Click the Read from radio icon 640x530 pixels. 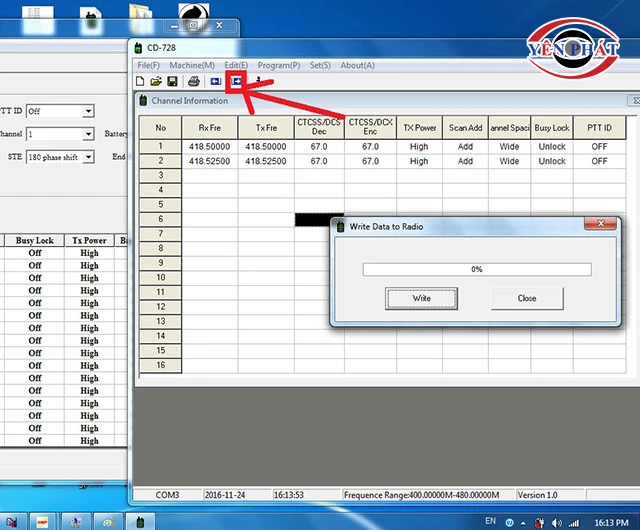(215, 81)
